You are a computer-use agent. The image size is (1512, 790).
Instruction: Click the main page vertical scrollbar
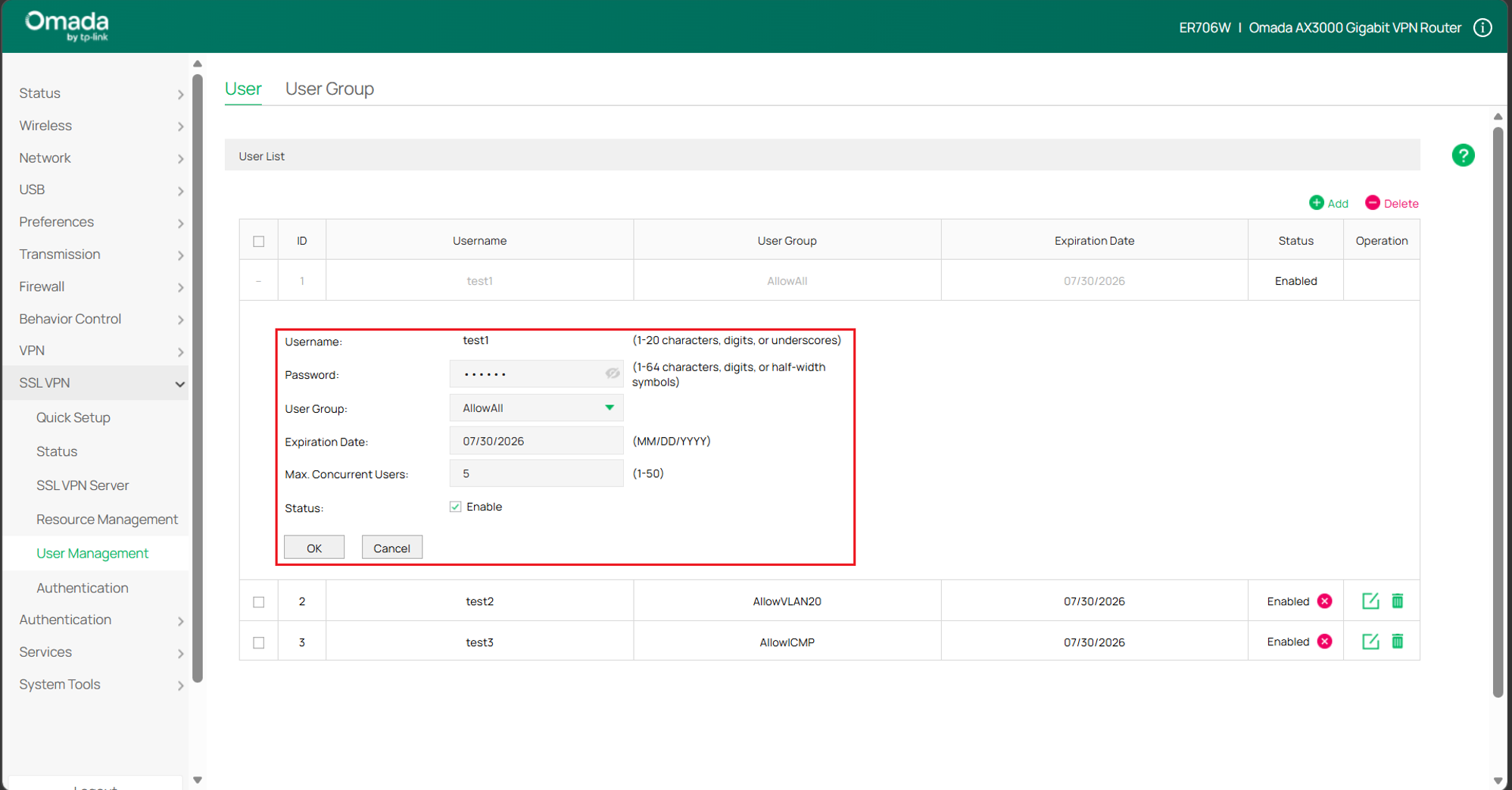pos(1498,413)
